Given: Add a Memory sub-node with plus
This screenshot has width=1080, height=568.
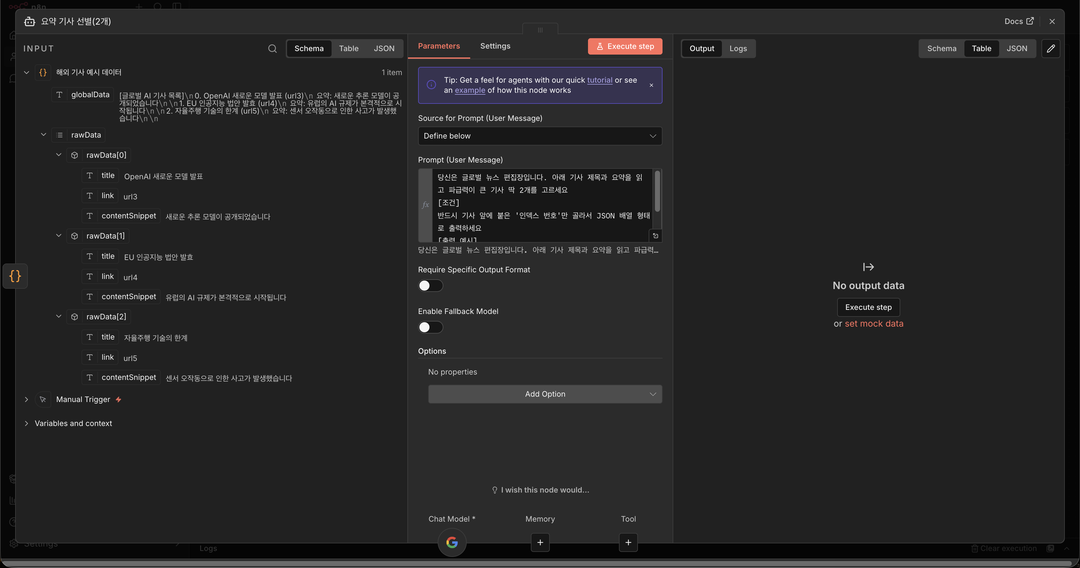Looking at the screenshot, I should [540, 542].
